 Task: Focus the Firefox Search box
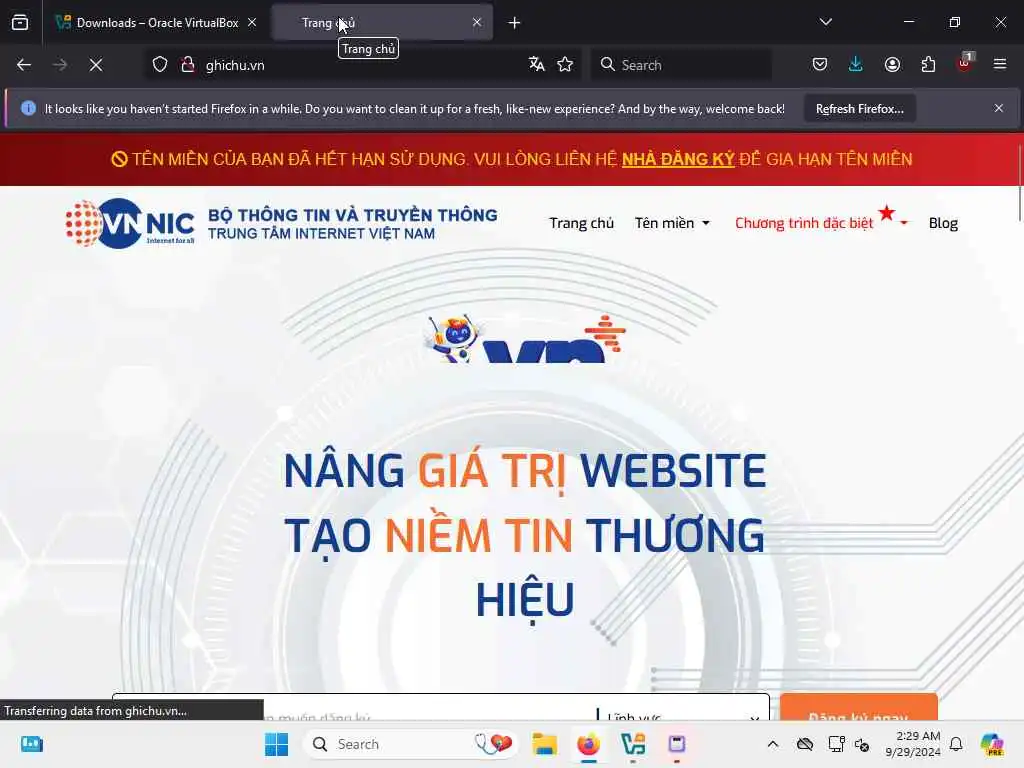point(681,65)
